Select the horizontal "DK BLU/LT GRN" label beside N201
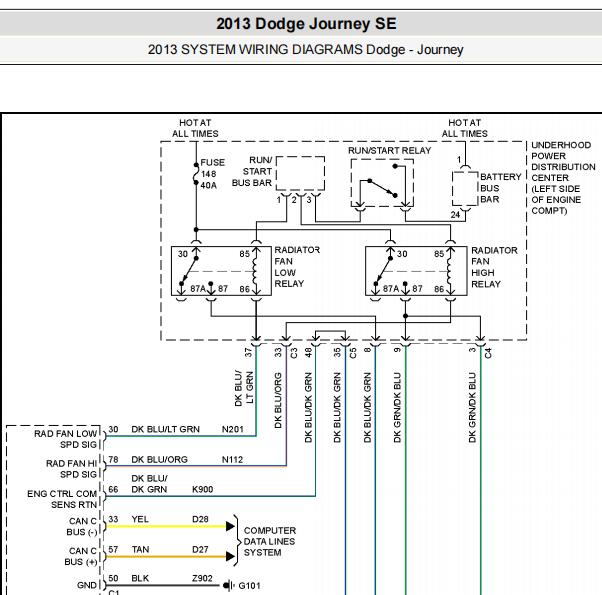The height and width of the screenshot is (595, 602). [x=165, y=430]
